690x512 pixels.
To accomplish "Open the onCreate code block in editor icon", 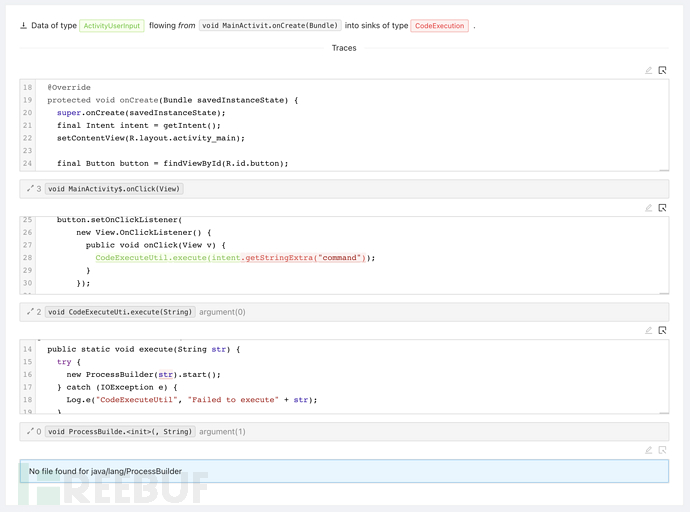I will pyautogui.click(x=662, y=71).
